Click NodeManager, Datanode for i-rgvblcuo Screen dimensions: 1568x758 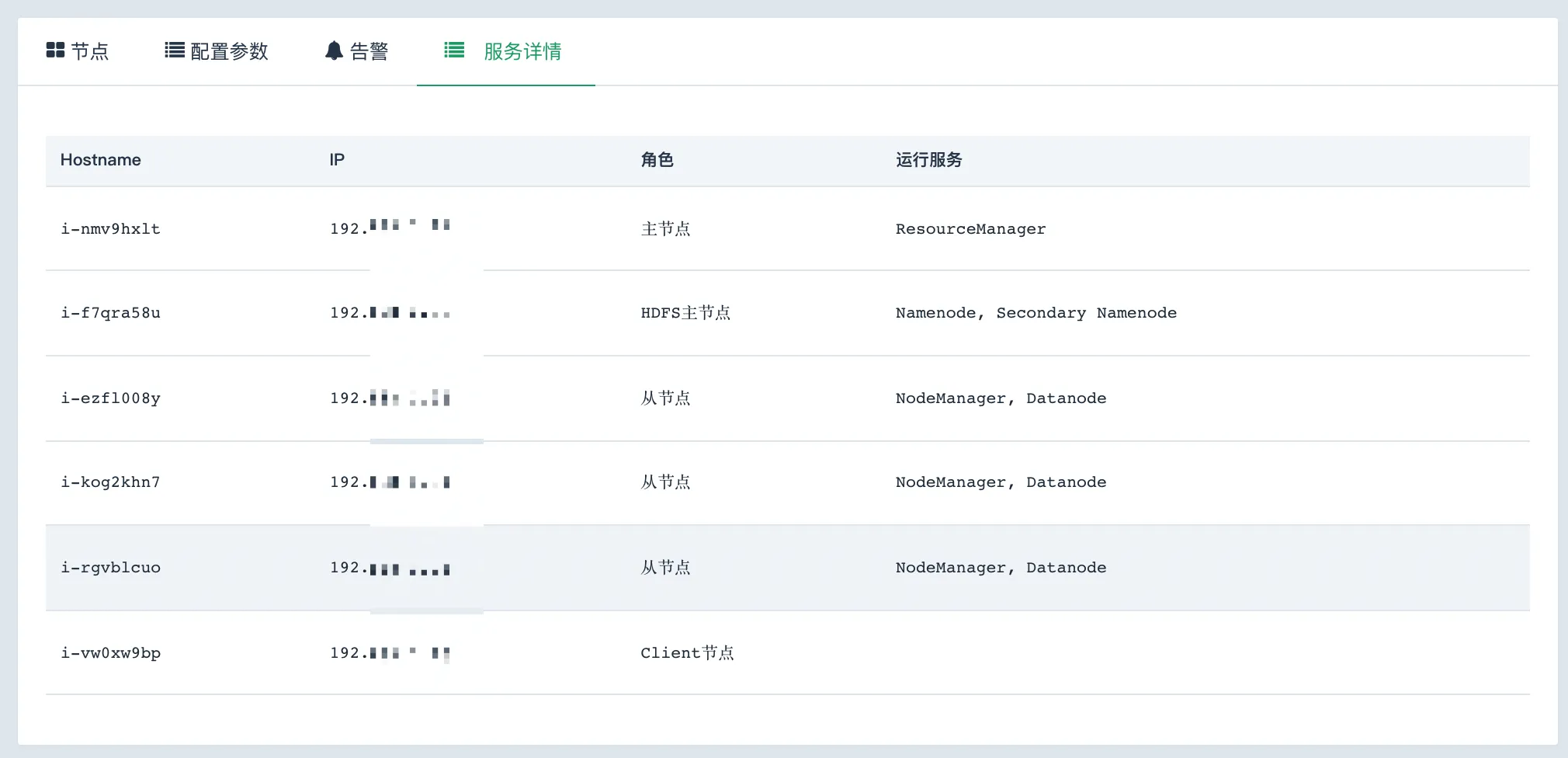1001,568
